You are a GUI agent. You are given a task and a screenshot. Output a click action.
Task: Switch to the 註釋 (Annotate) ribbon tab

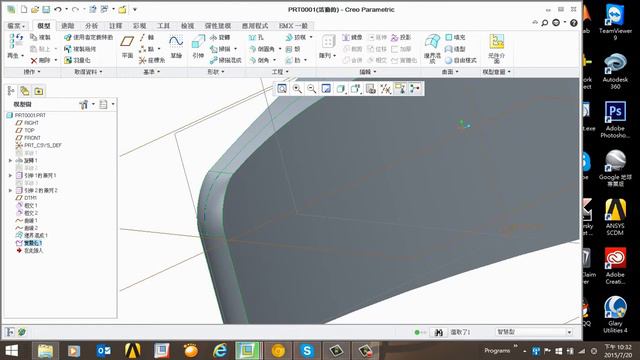click(116, 26)
